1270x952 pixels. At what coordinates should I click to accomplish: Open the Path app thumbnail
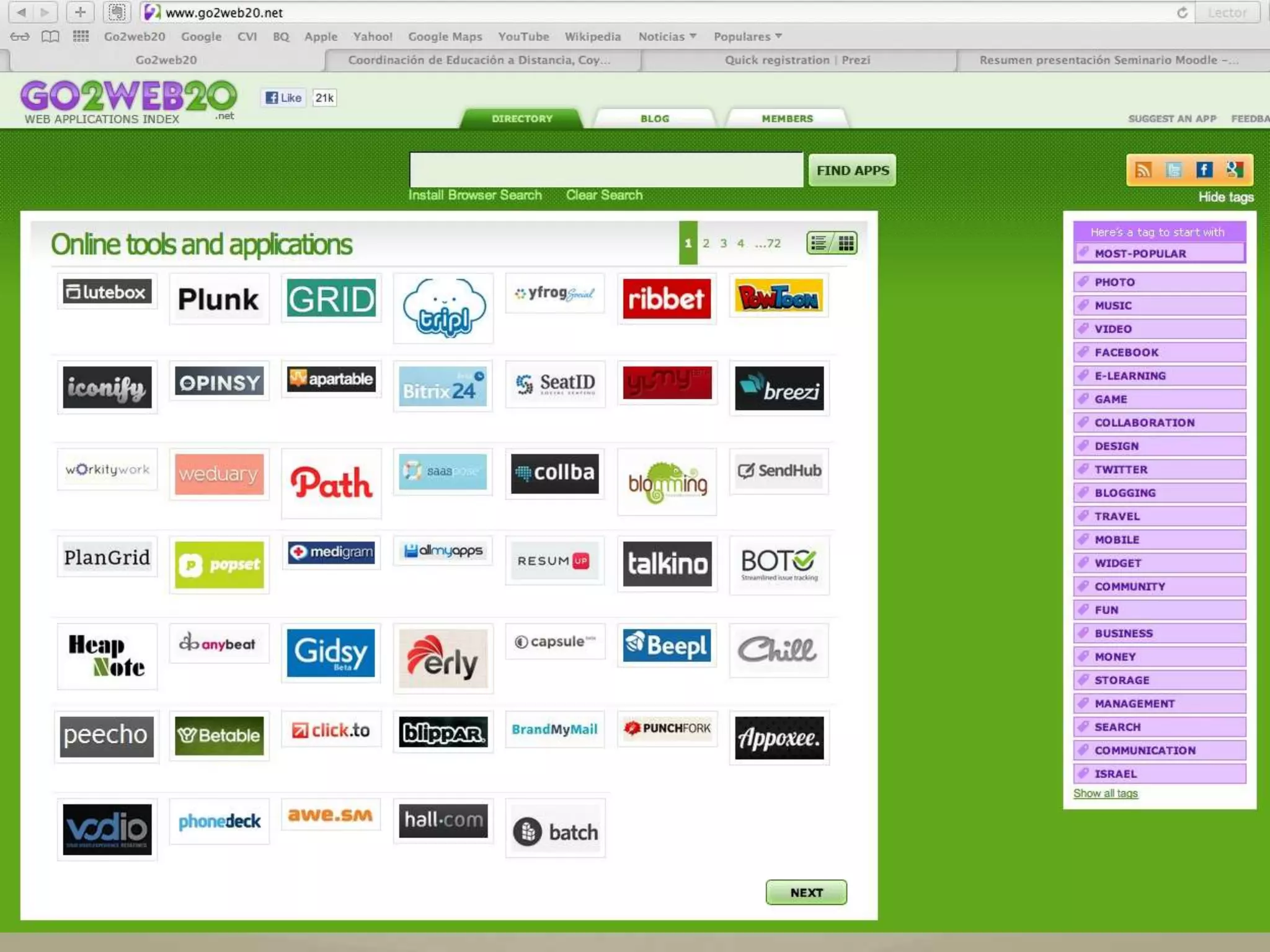point(331,483)
